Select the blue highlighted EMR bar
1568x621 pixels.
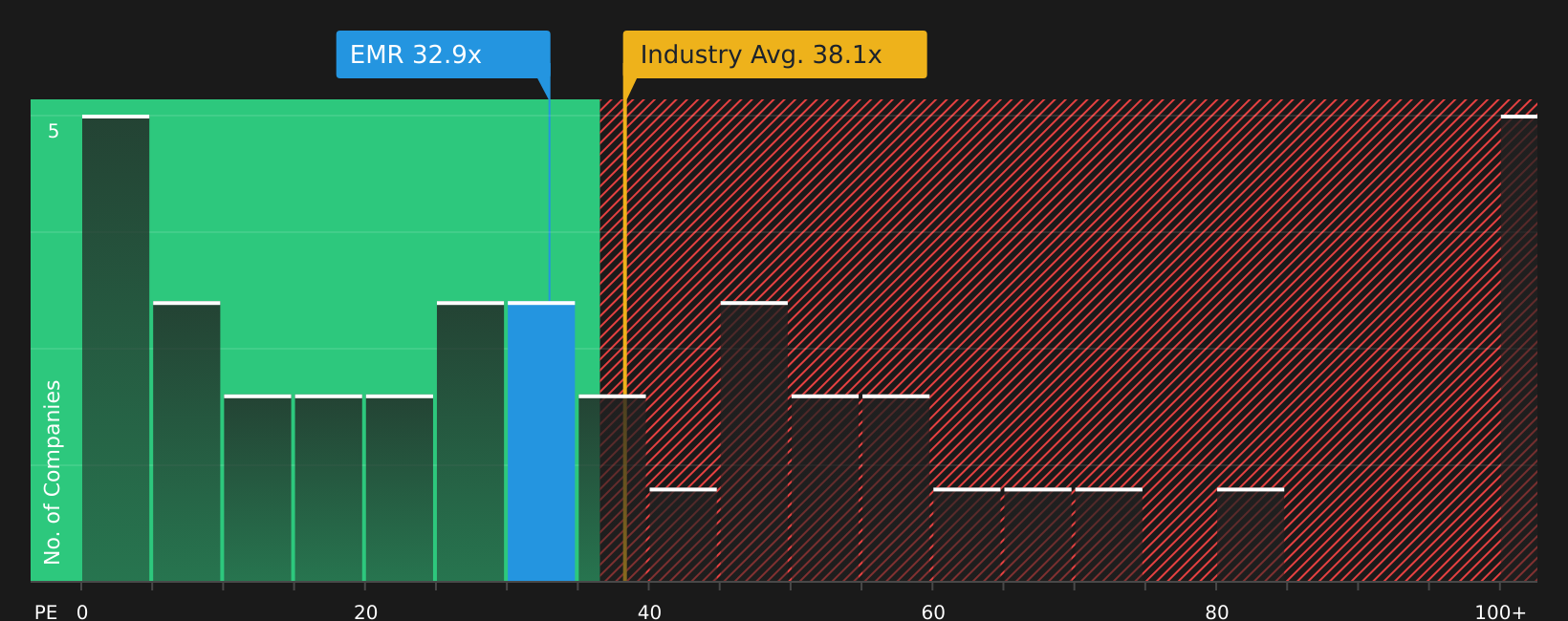[541, 441]
